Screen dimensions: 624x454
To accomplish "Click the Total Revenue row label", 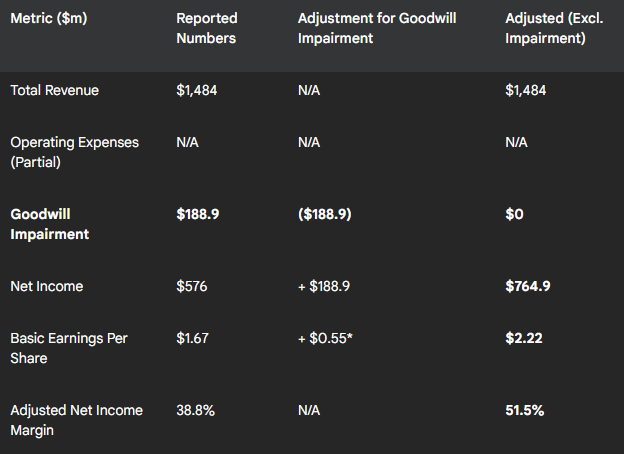I will tap(55, 90).
